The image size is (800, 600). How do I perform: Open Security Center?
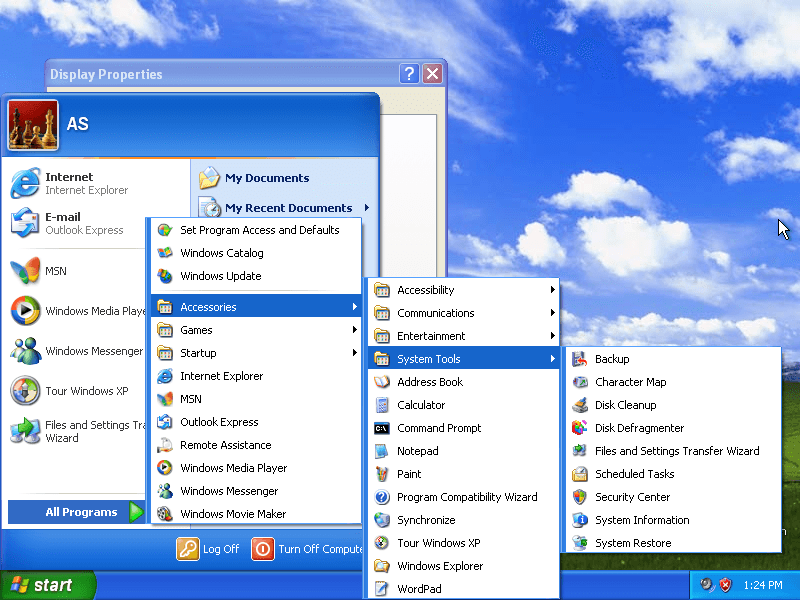(673, 496)
